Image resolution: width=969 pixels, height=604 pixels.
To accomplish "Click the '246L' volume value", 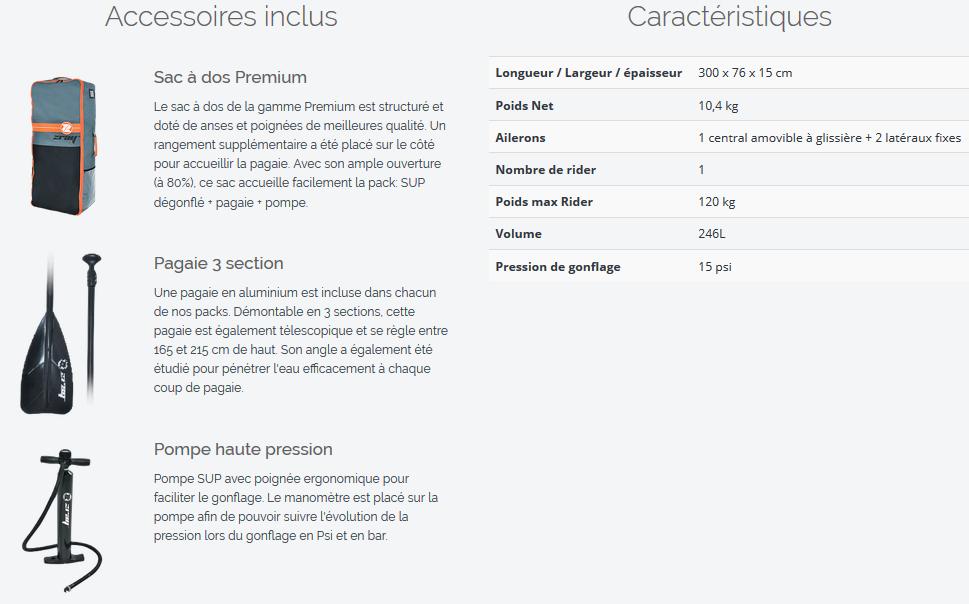I will [x=711, y=234].
